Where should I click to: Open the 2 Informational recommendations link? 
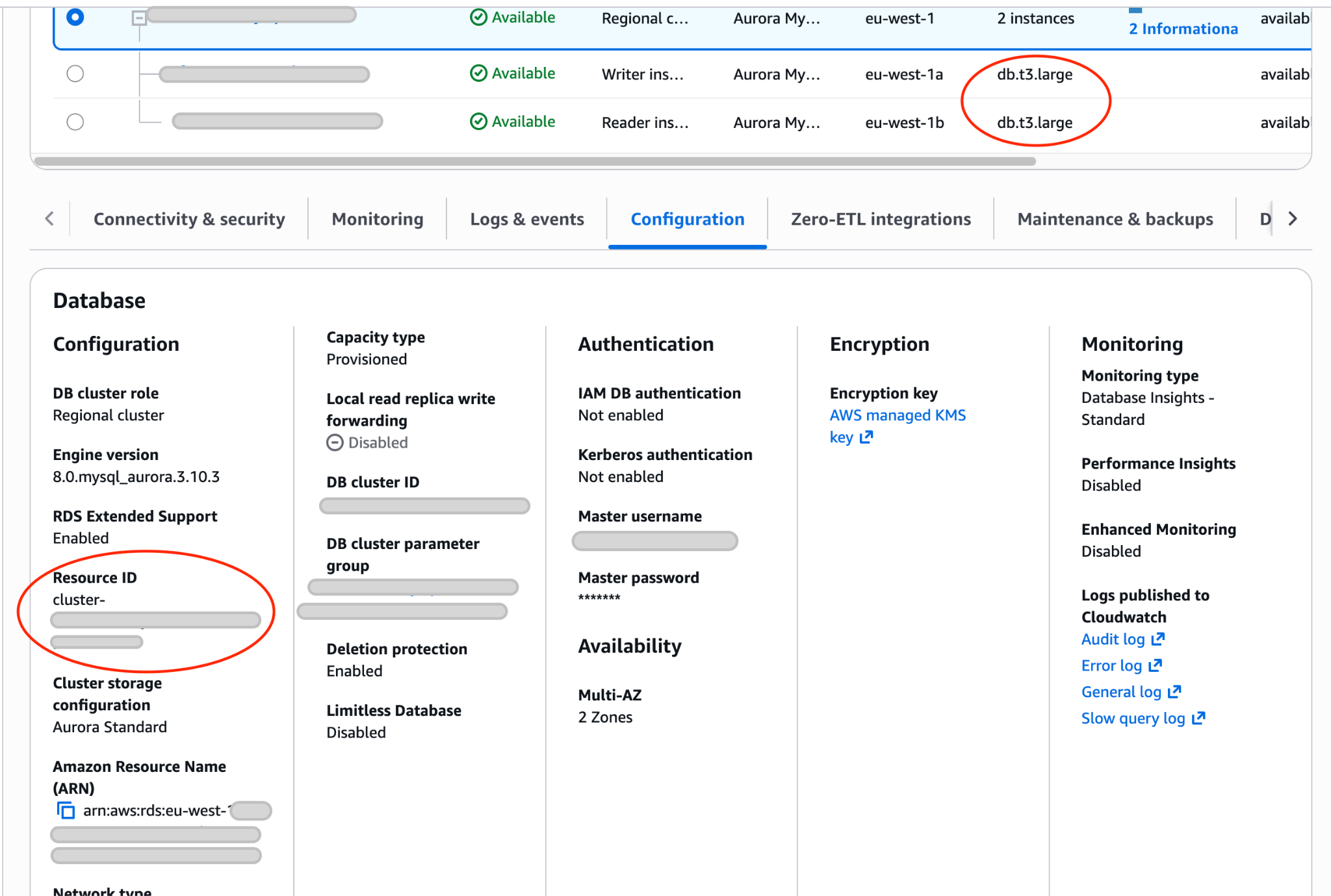tap(1183, 29)
